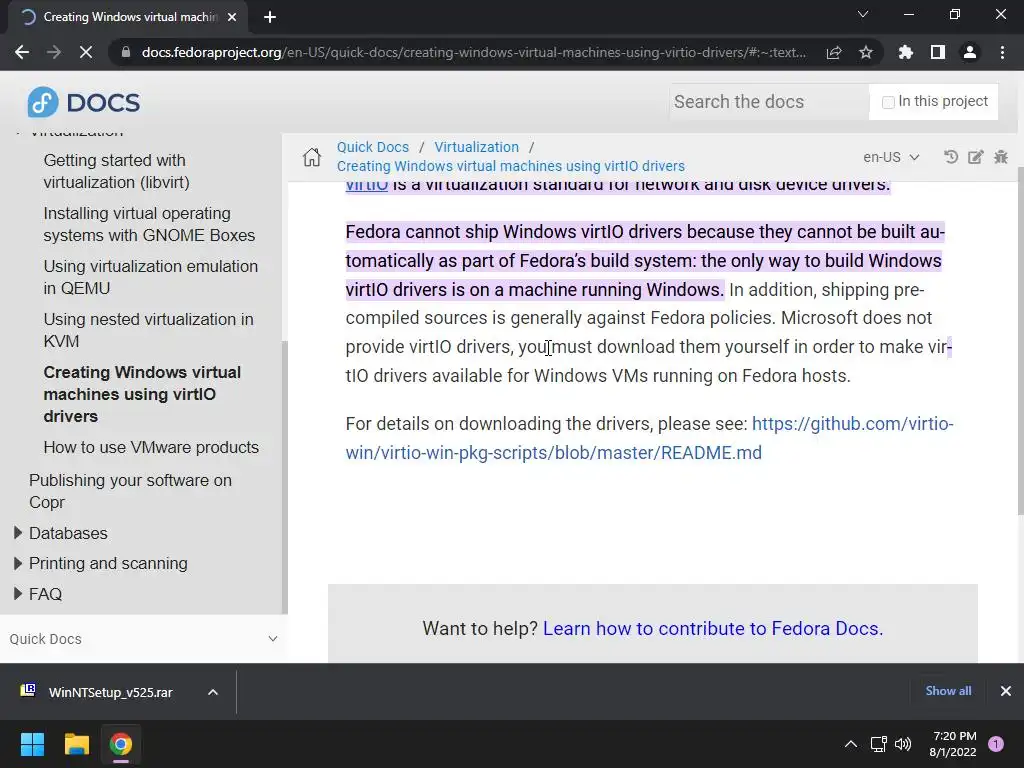This screenshot has width=1024, height=768.
Task: Open the github virtio-win README link
Action: point(649,438)
